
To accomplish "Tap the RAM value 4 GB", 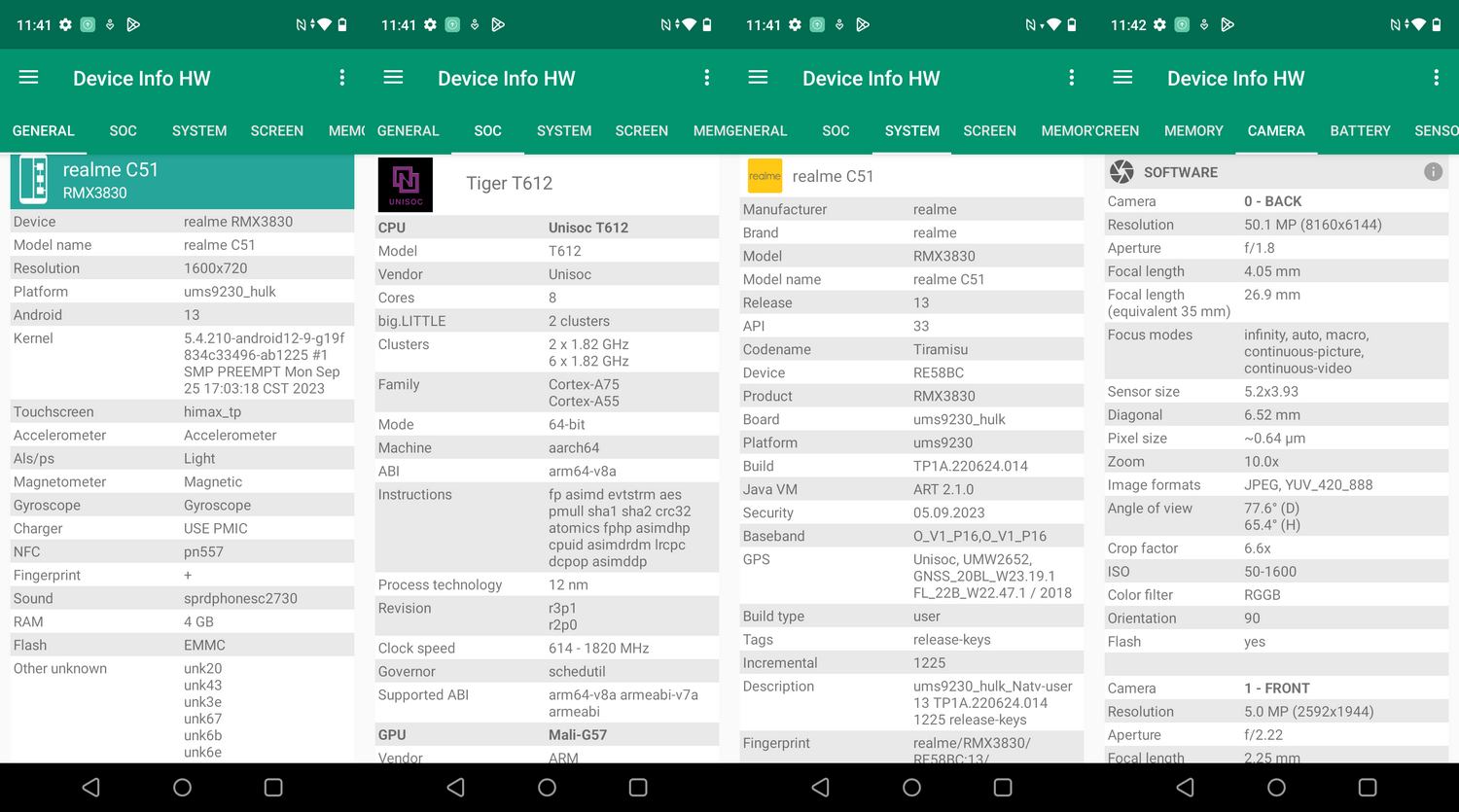I will click(x=198, y=622).
